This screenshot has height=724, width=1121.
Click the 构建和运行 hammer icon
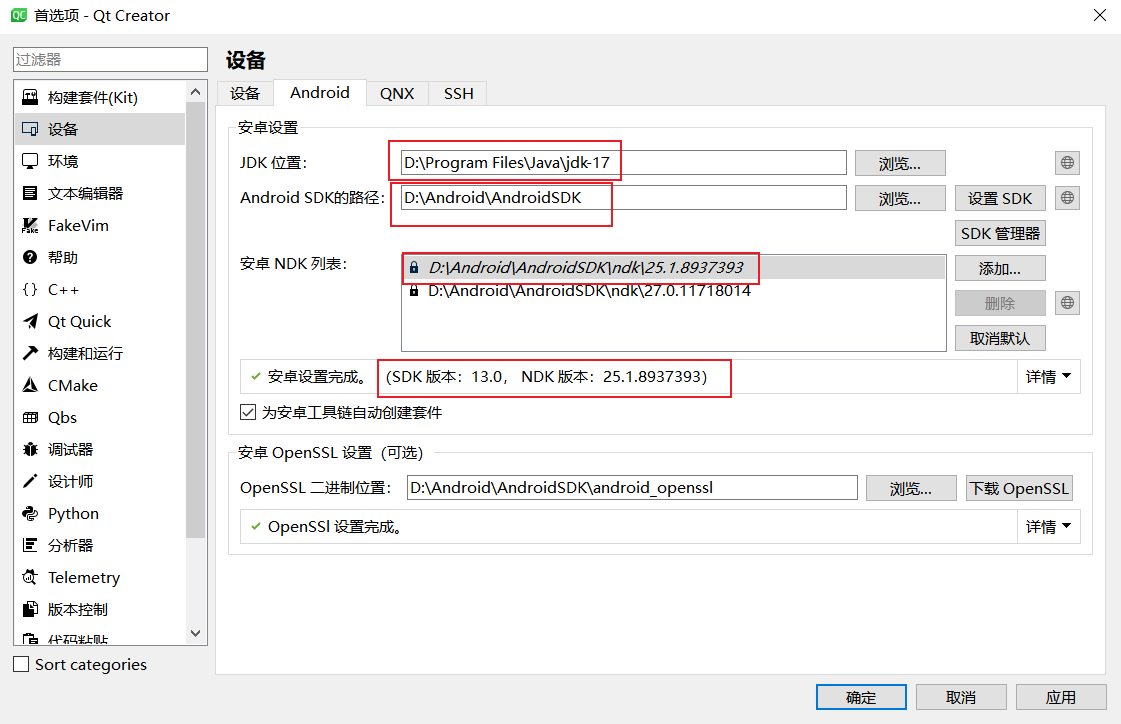[30, 353]
